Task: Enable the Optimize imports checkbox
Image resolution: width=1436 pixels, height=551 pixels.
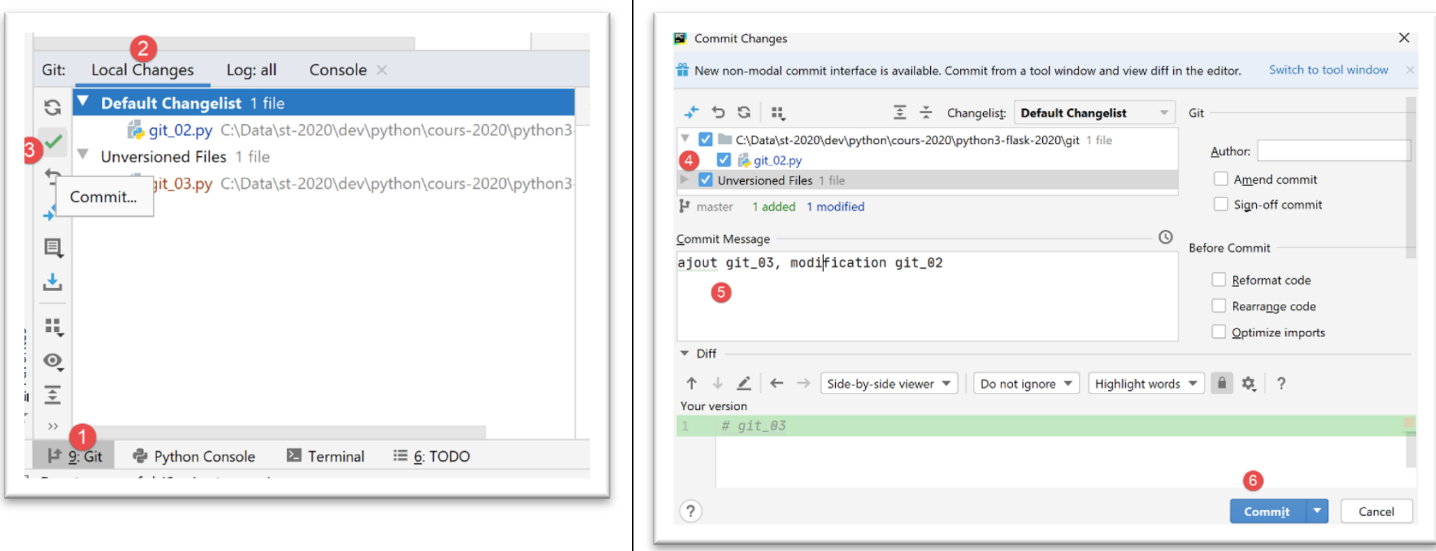Action: click(1219, 332)
